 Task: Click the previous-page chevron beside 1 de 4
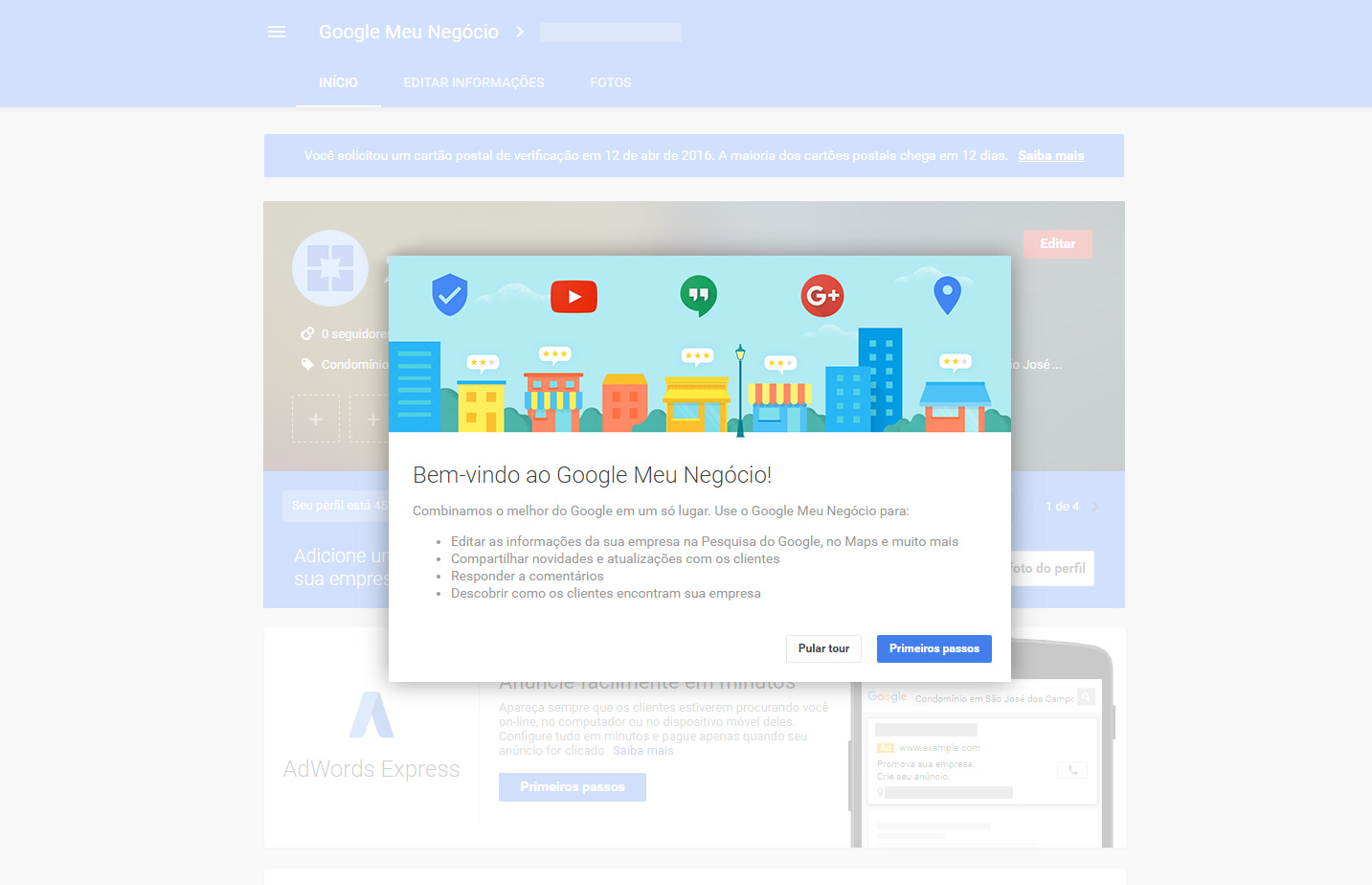pyautogui.click(x=1030, y=506)
